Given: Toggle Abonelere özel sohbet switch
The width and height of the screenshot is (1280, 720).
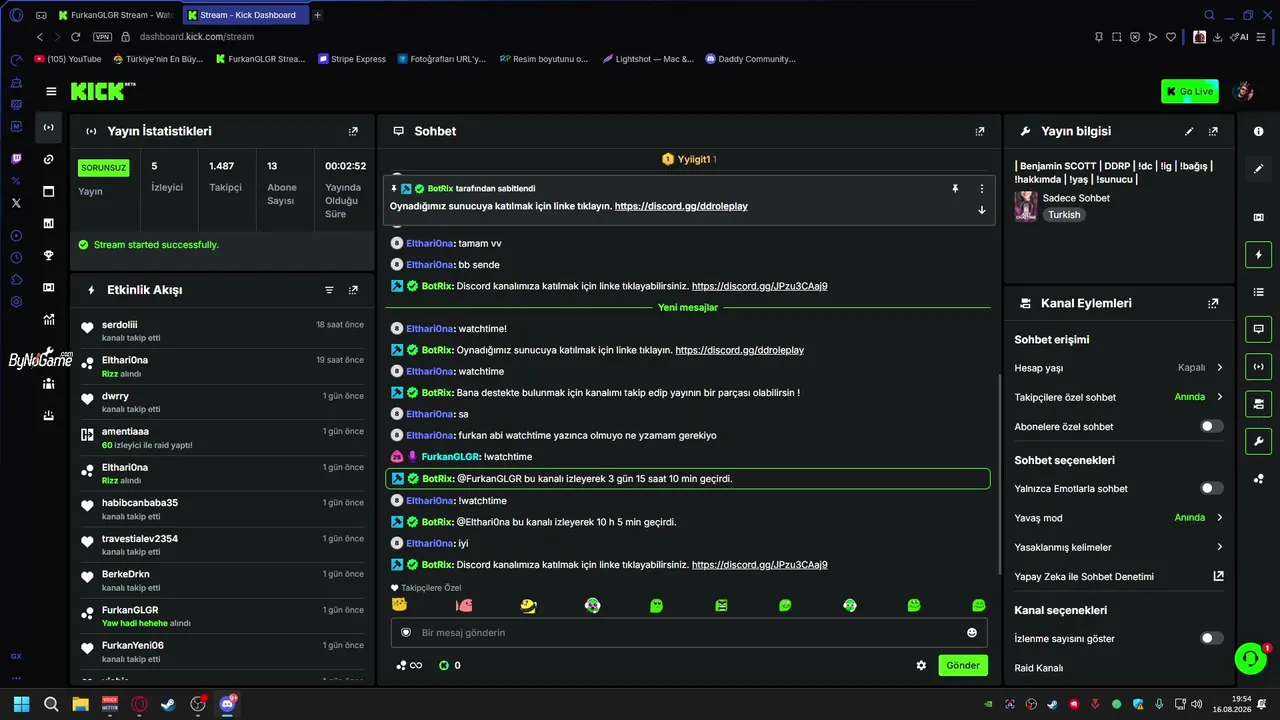Looking at the screenshot, I should (1212, 426).
